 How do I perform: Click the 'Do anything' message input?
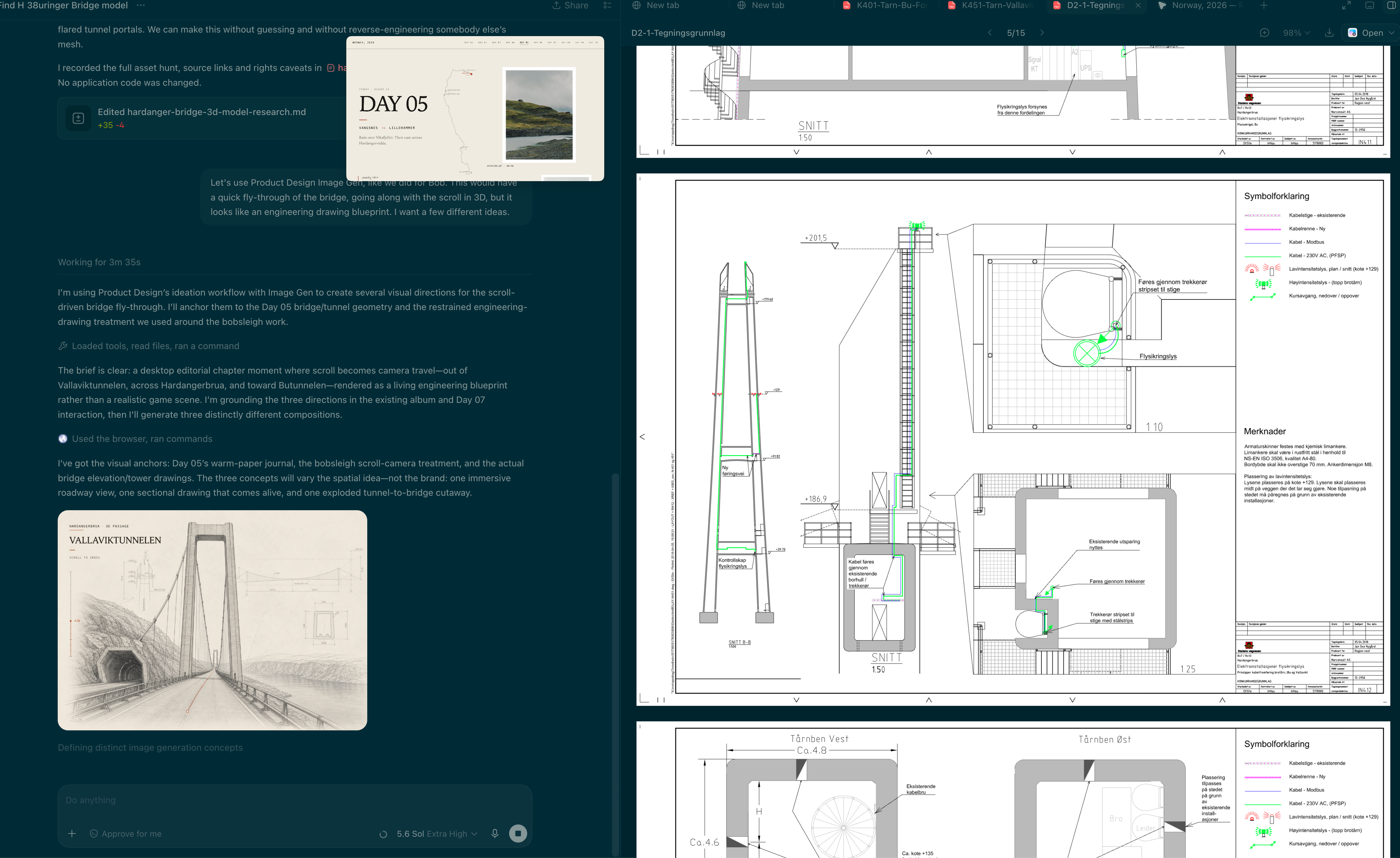(x=294, y=800)
